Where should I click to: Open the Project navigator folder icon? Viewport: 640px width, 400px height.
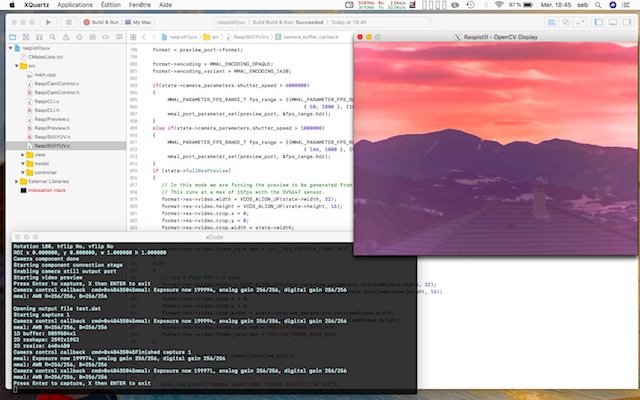point(13,37)
